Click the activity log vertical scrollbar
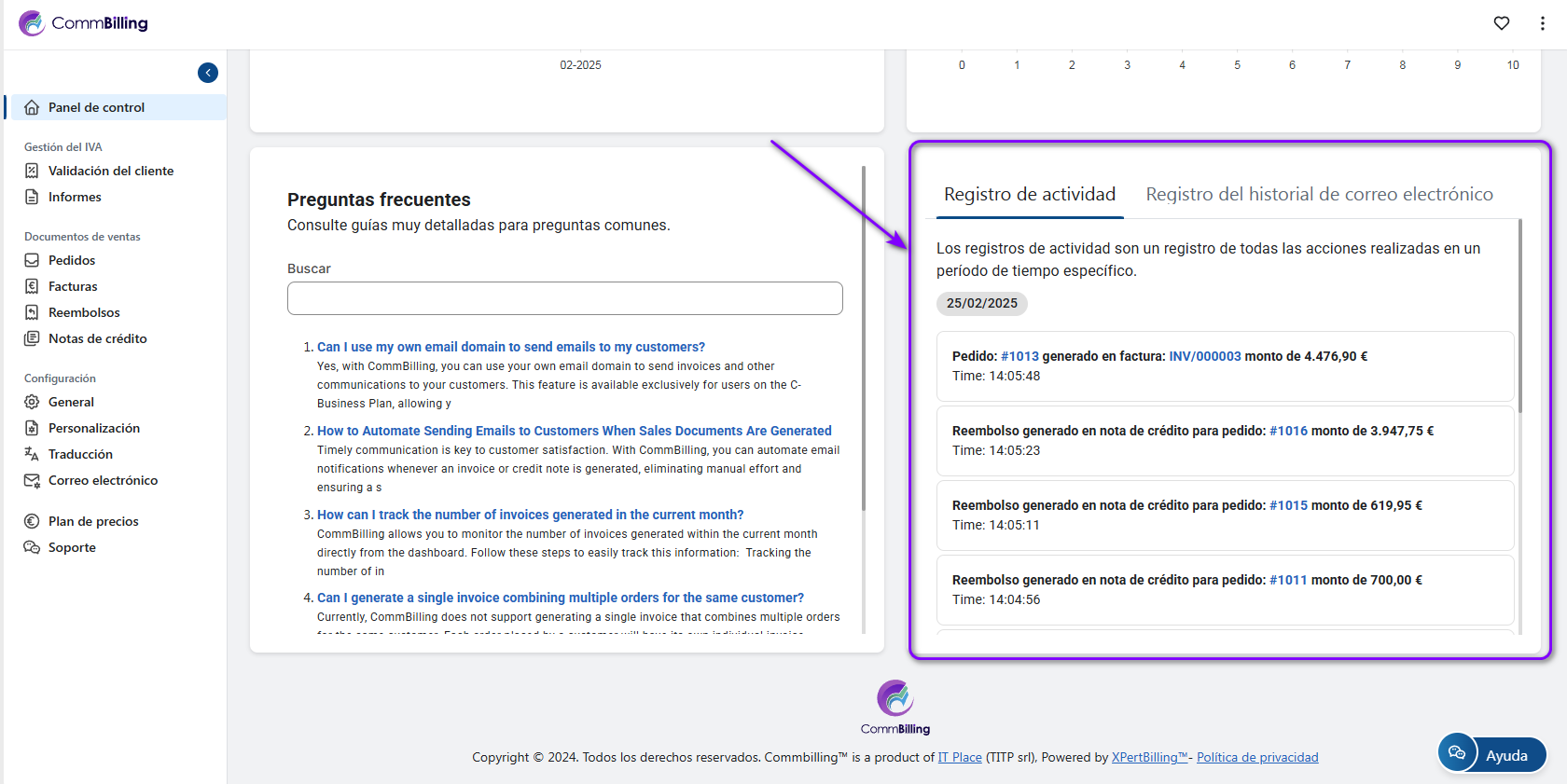This screenshot has width=1567, height=784. 1519,317
